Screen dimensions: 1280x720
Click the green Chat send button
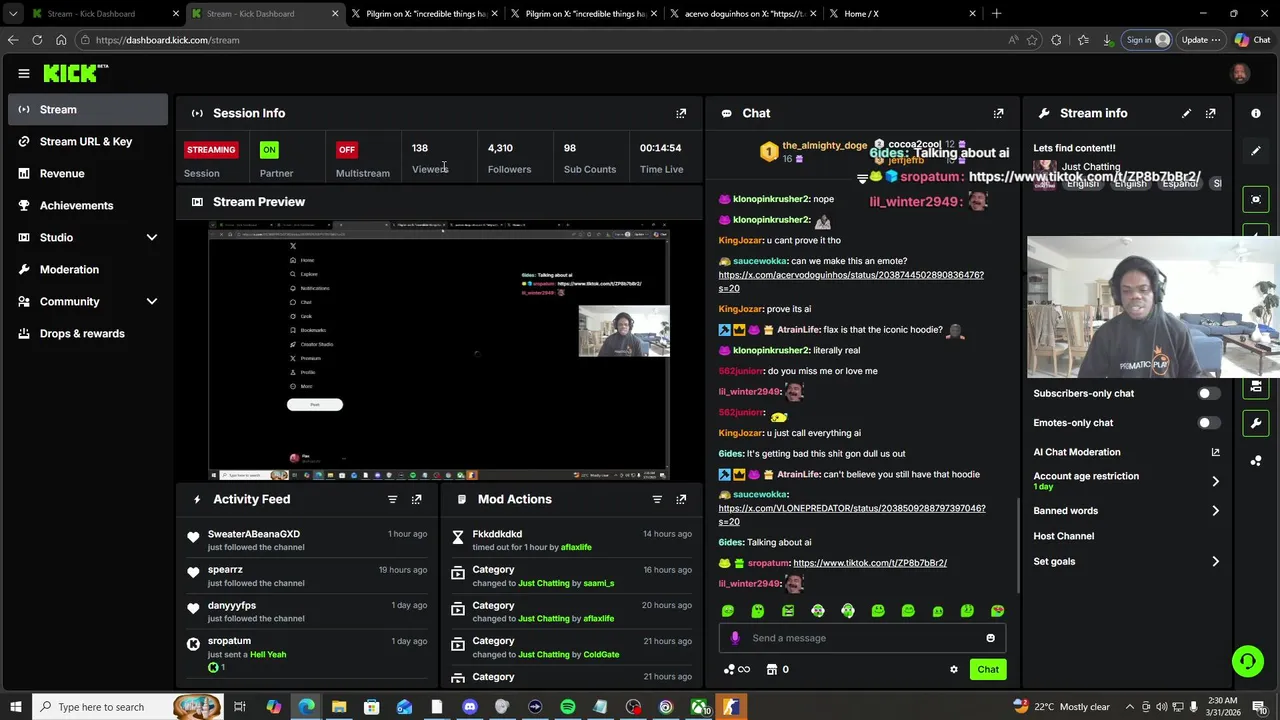988,669
